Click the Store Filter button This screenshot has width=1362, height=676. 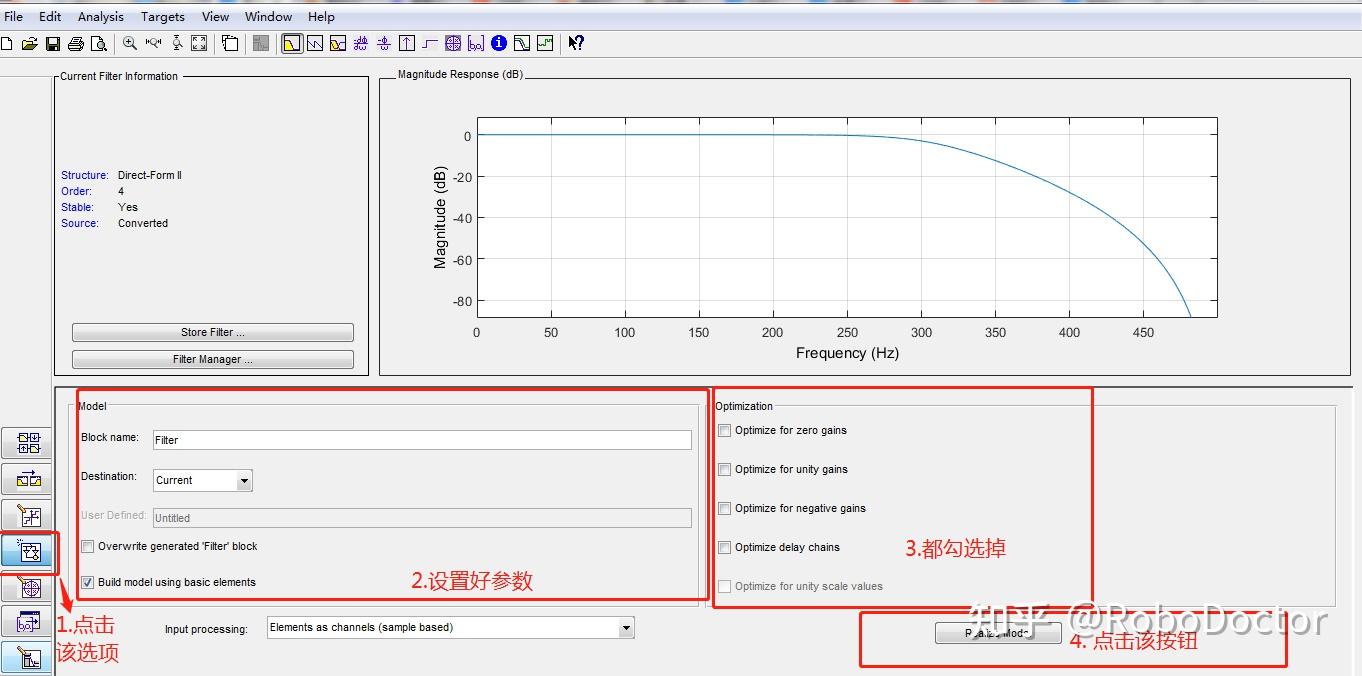click(x=212, y=332)
